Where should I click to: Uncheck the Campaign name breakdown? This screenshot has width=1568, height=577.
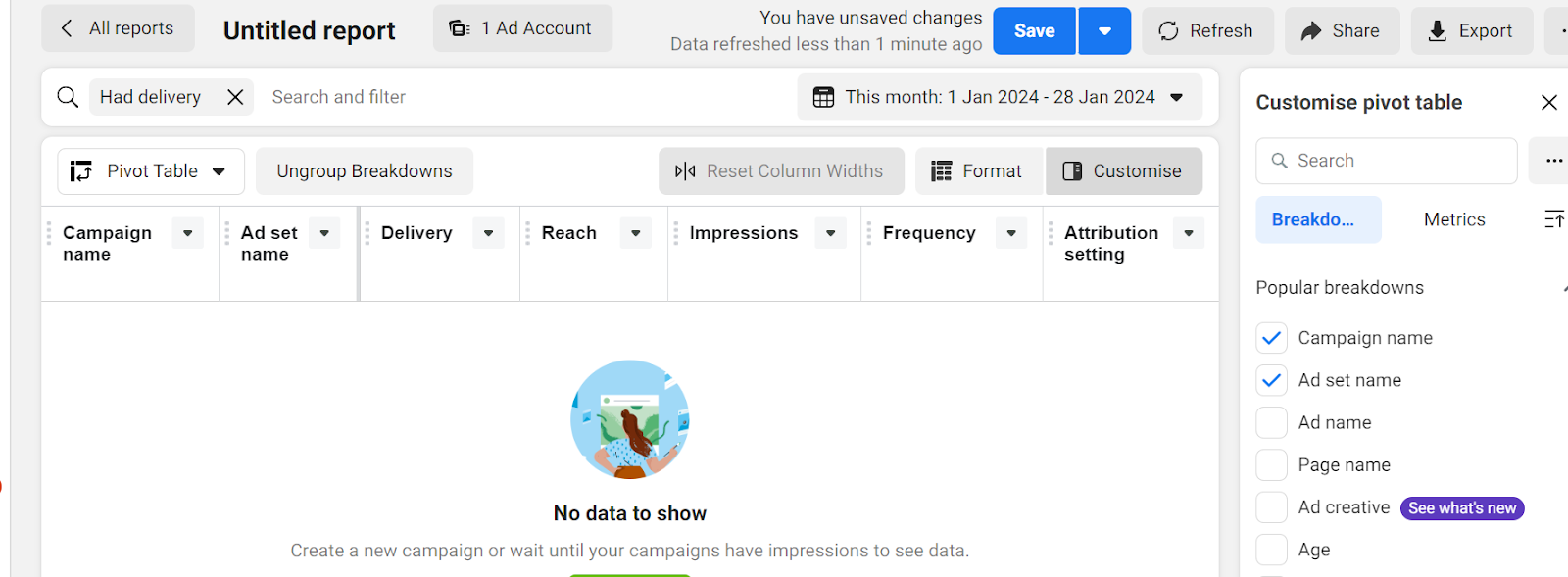(1272, 338)
